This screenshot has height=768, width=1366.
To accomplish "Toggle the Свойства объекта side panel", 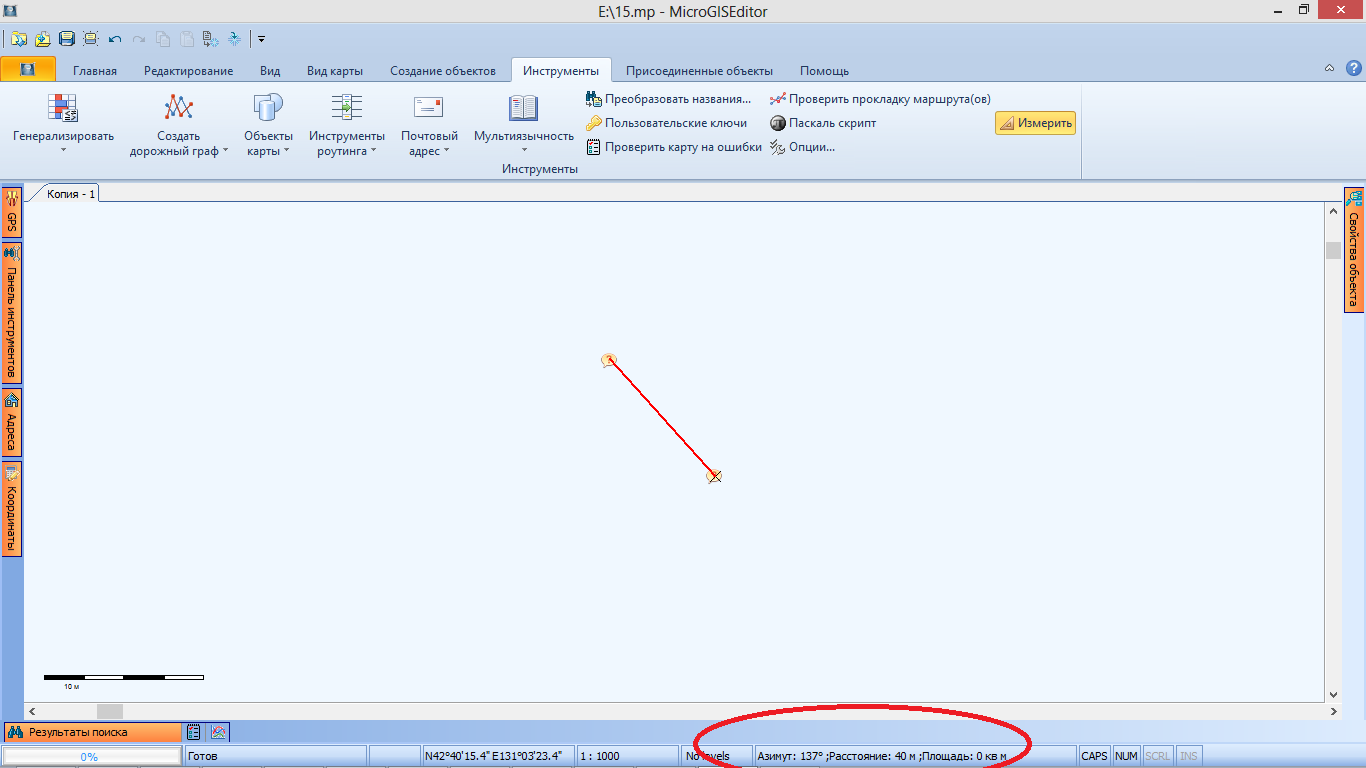I will (1353, 250).
